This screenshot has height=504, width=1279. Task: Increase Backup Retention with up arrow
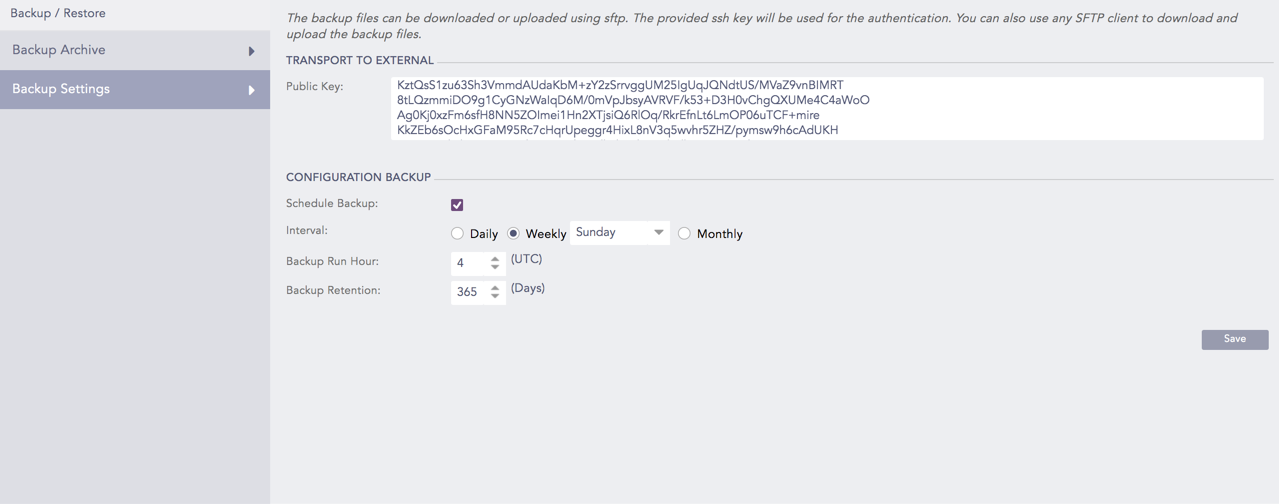click(x=495, y=288)
